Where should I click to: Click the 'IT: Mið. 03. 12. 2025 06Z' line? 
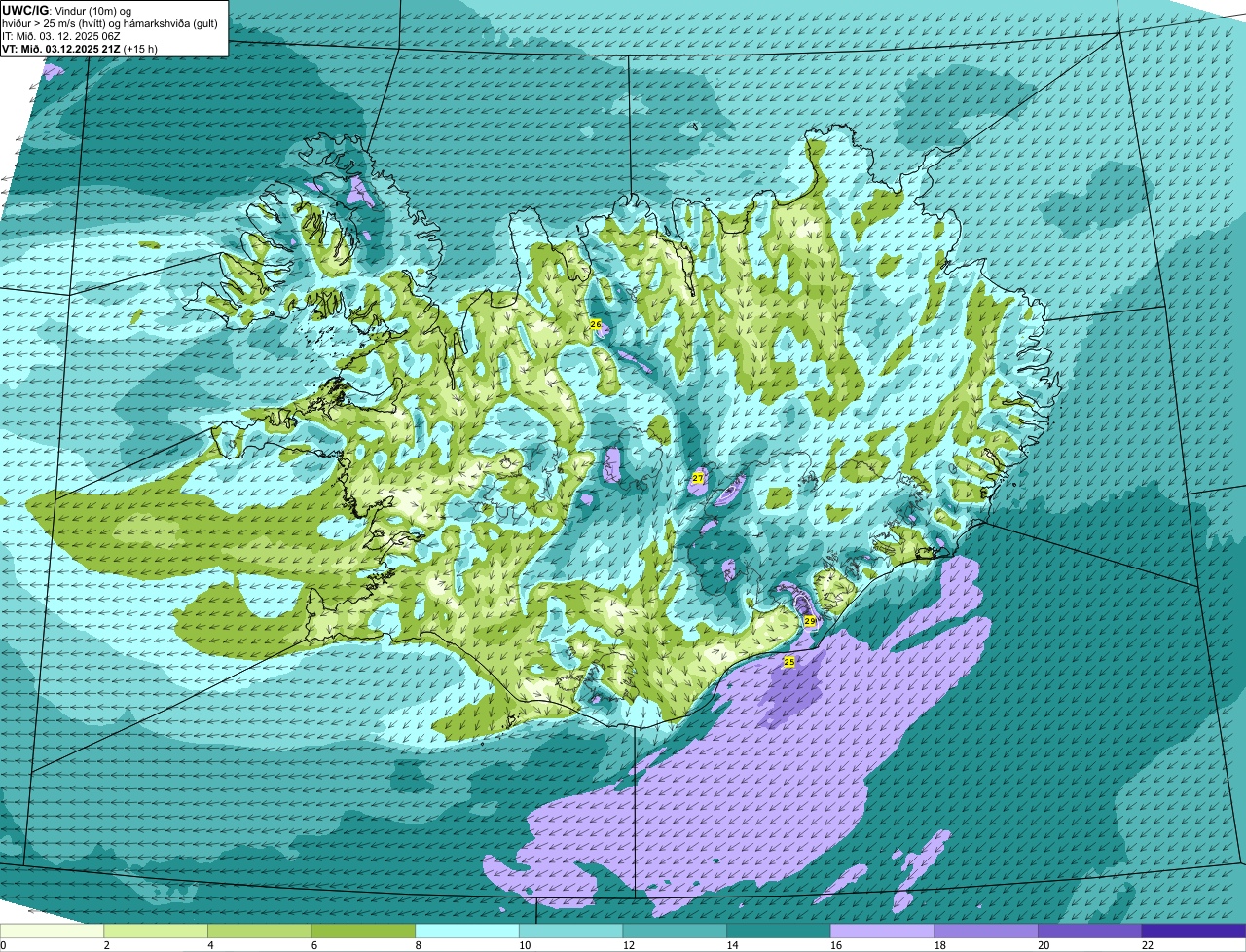click(60, 35)
